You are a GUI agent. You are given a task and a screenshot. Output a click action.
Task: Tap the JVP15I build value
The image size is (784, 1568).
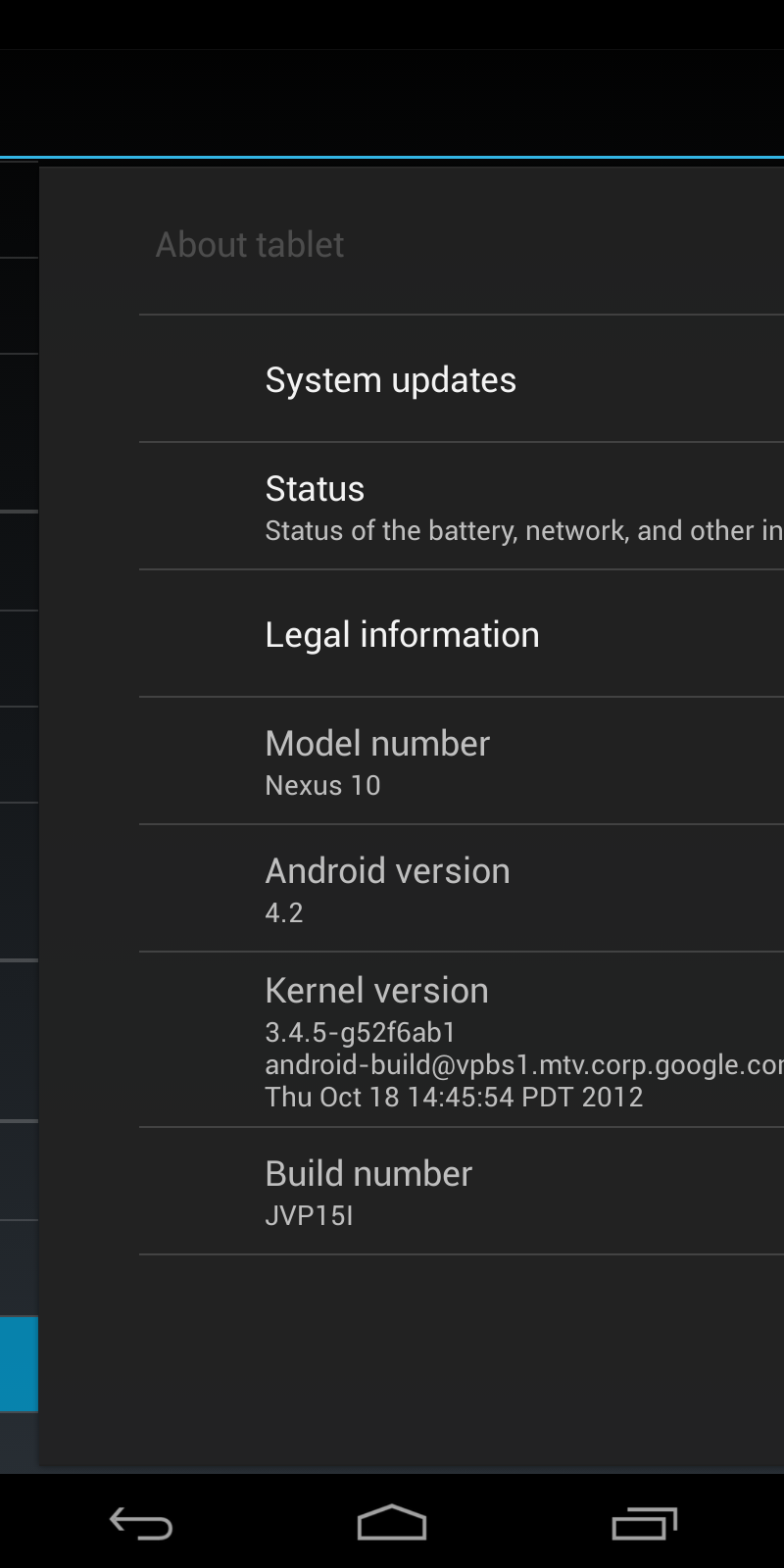pos(309,1215)
